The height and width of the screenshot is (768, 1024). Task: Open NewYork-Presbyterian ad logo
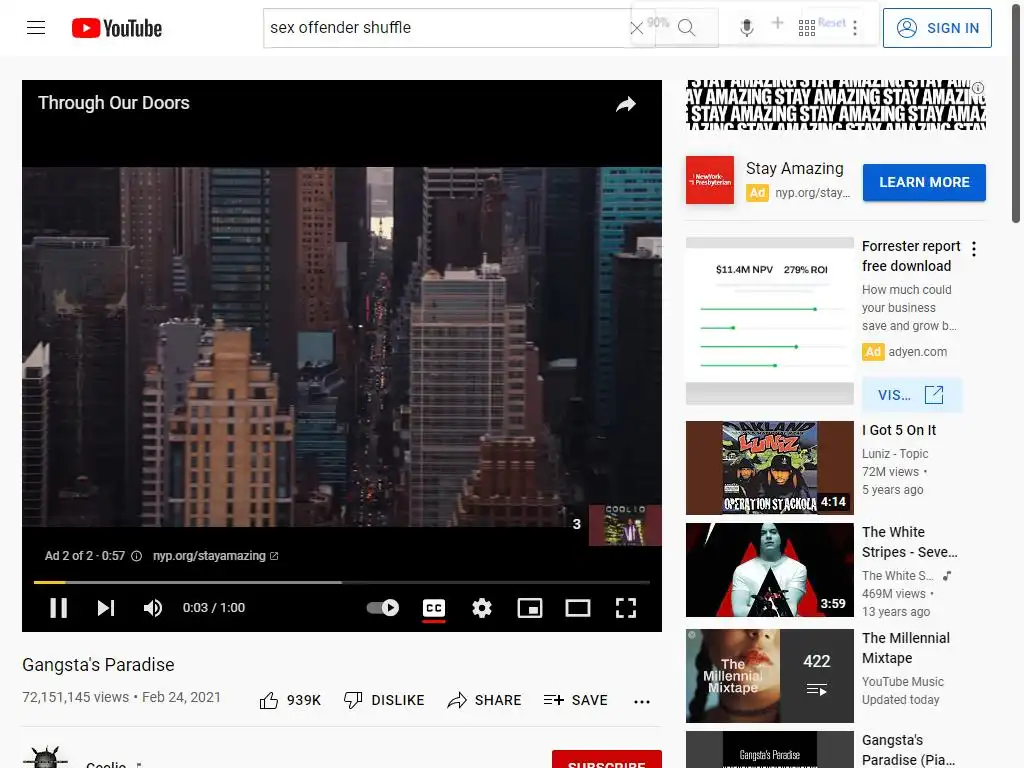pos(710,180)
